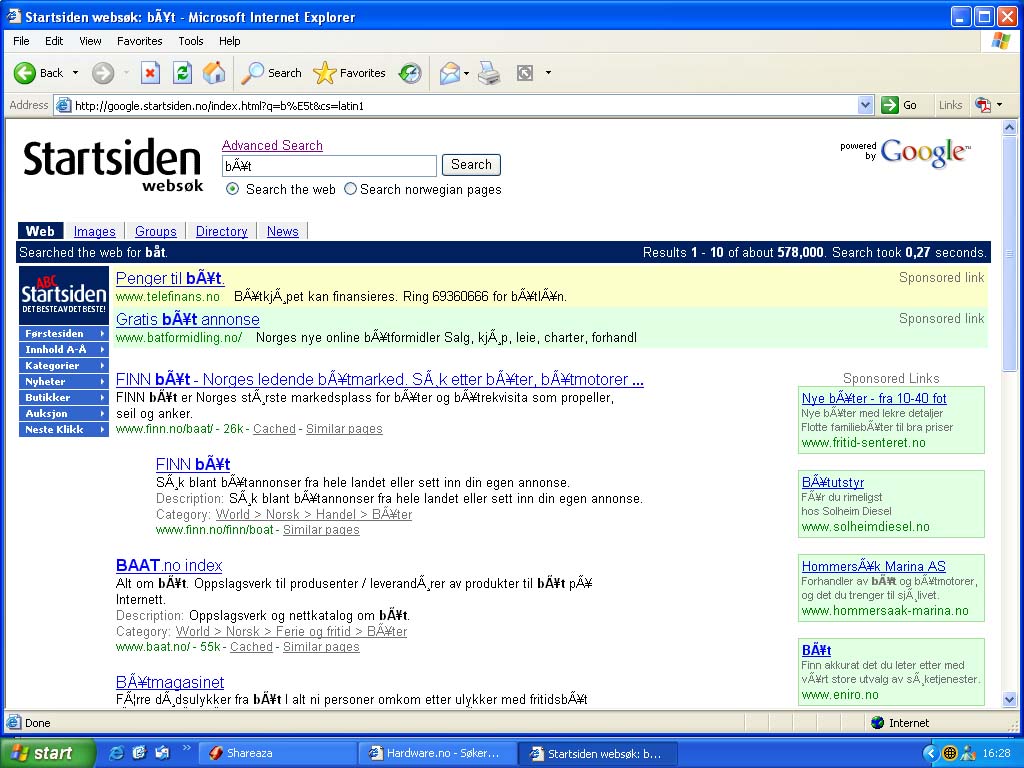Open the Advanced Search link
The height and width of the screenshot is (768, 1024).
(x=272, y=145)
